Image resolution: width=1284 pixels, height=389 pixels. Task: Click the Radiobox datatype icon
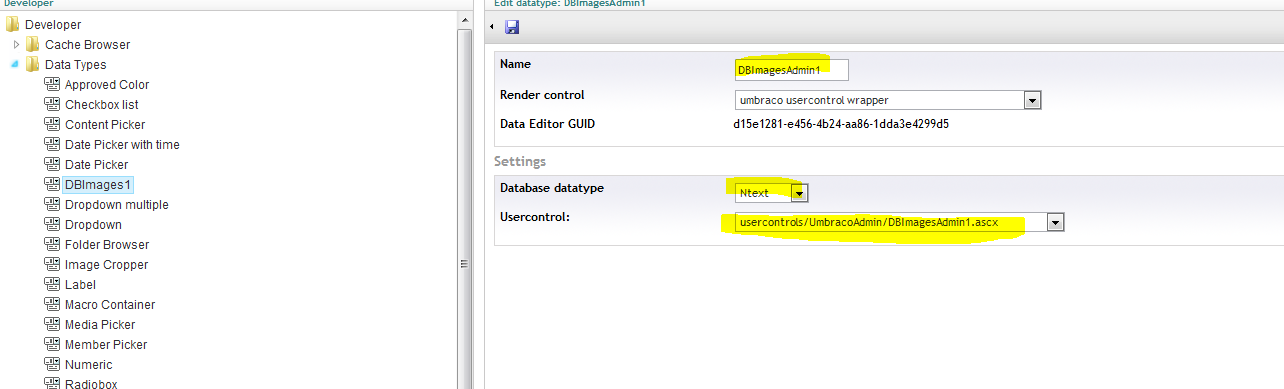tap(53, 383)
